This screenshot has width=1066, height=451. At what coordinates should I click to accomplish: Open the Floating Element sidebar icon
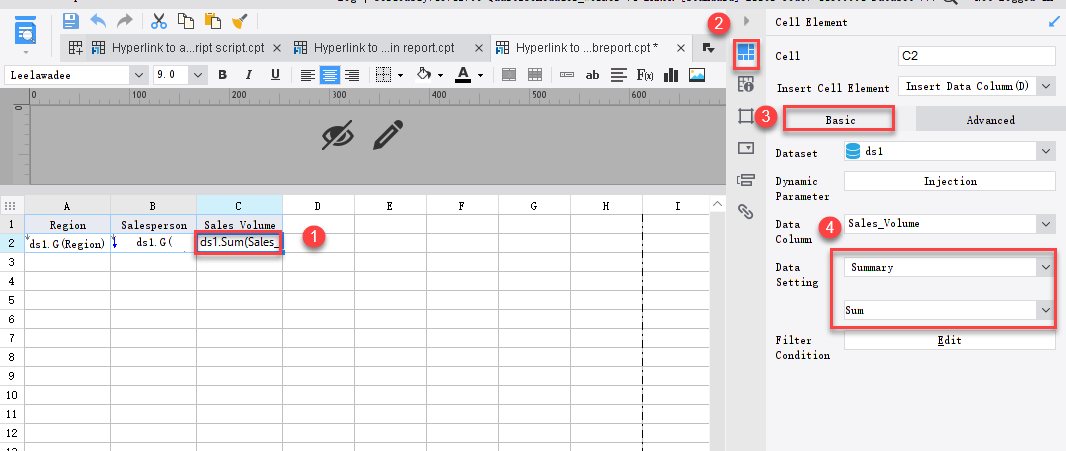(x=746, y=116)
